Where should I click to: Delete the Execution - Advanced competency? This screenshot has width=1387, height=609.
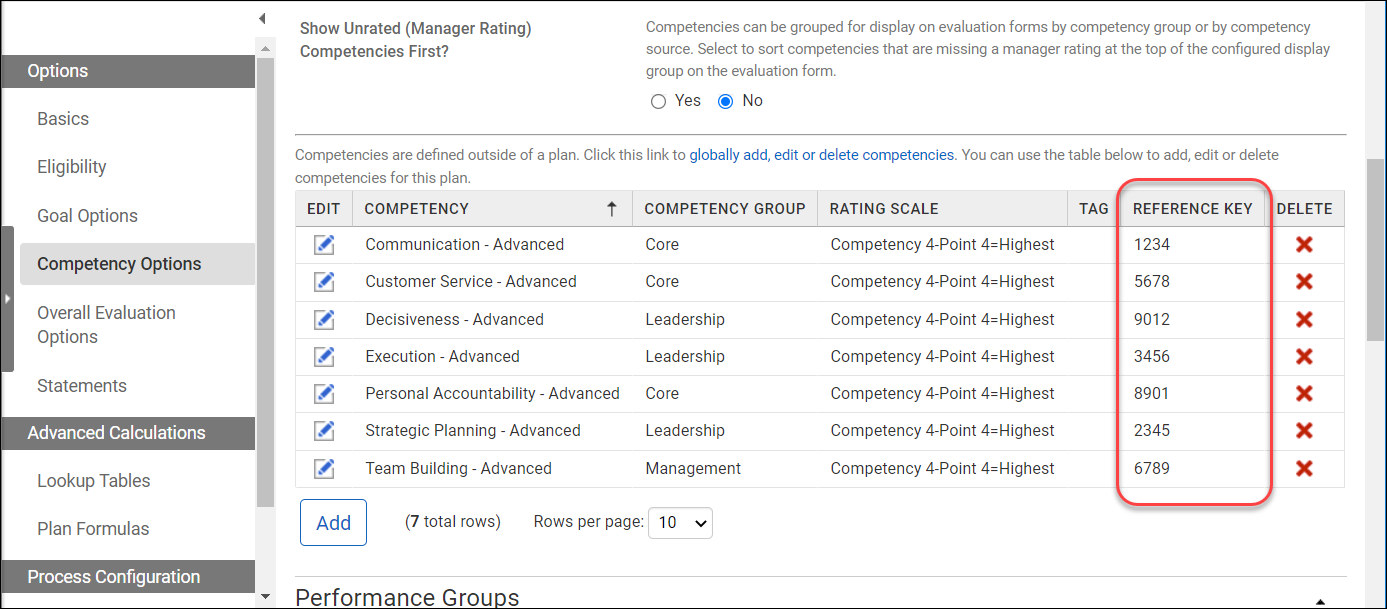tap(1305, 356)
